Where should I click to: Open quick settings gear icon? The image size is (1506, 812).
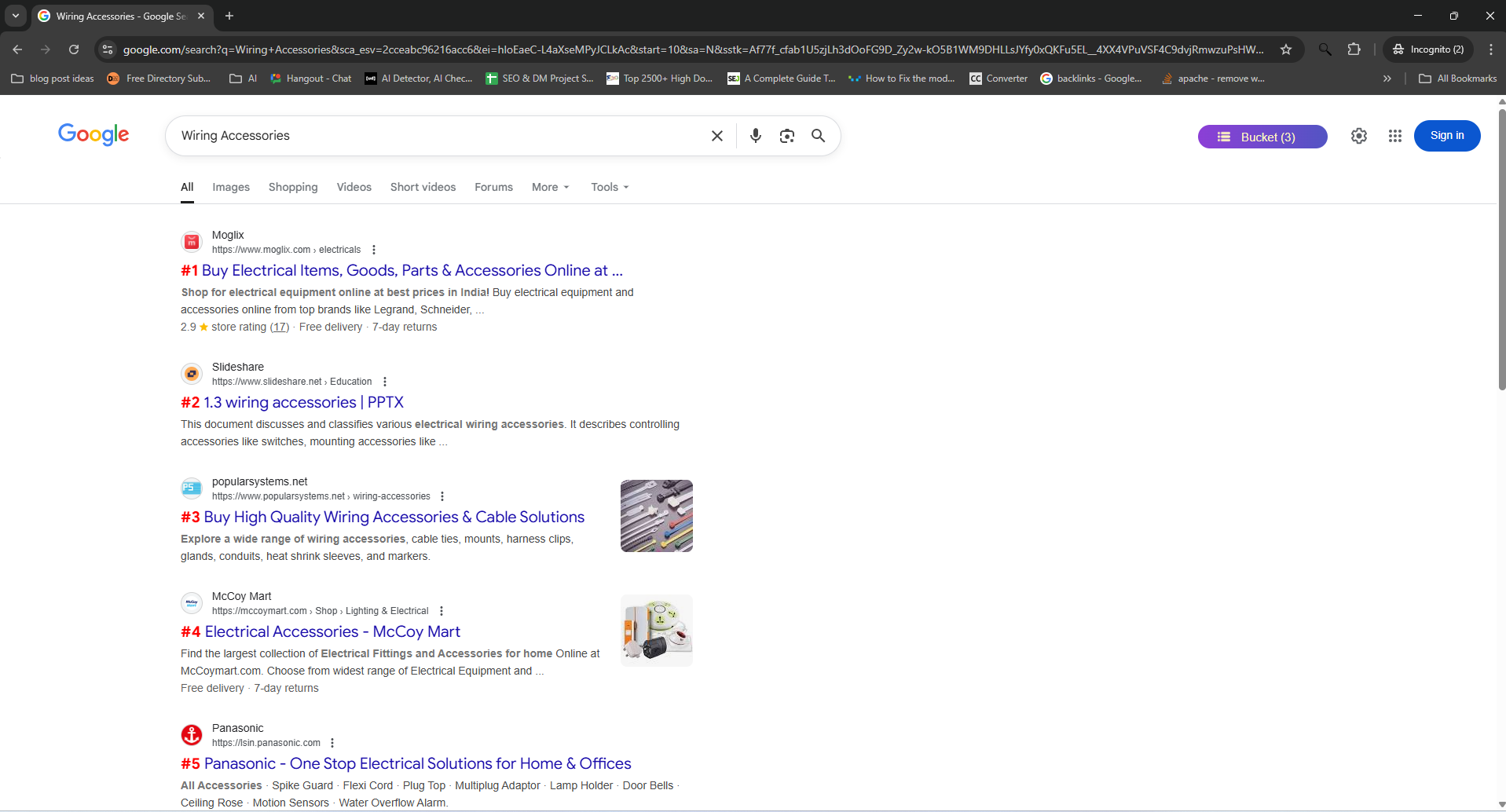(x=1358, y=136)
